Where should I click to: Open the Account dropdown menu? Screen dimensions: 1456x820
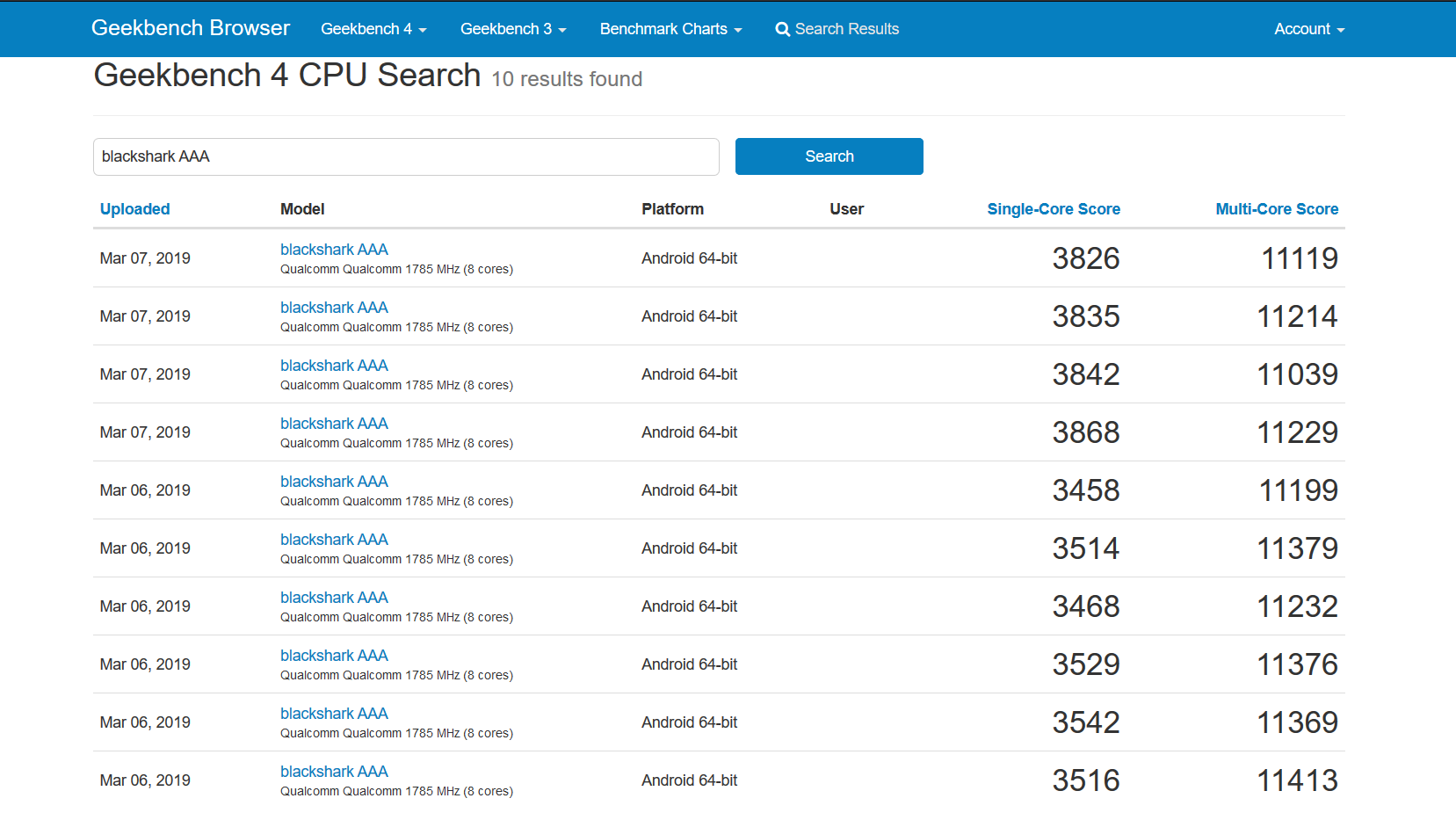tap(1309, 29)
